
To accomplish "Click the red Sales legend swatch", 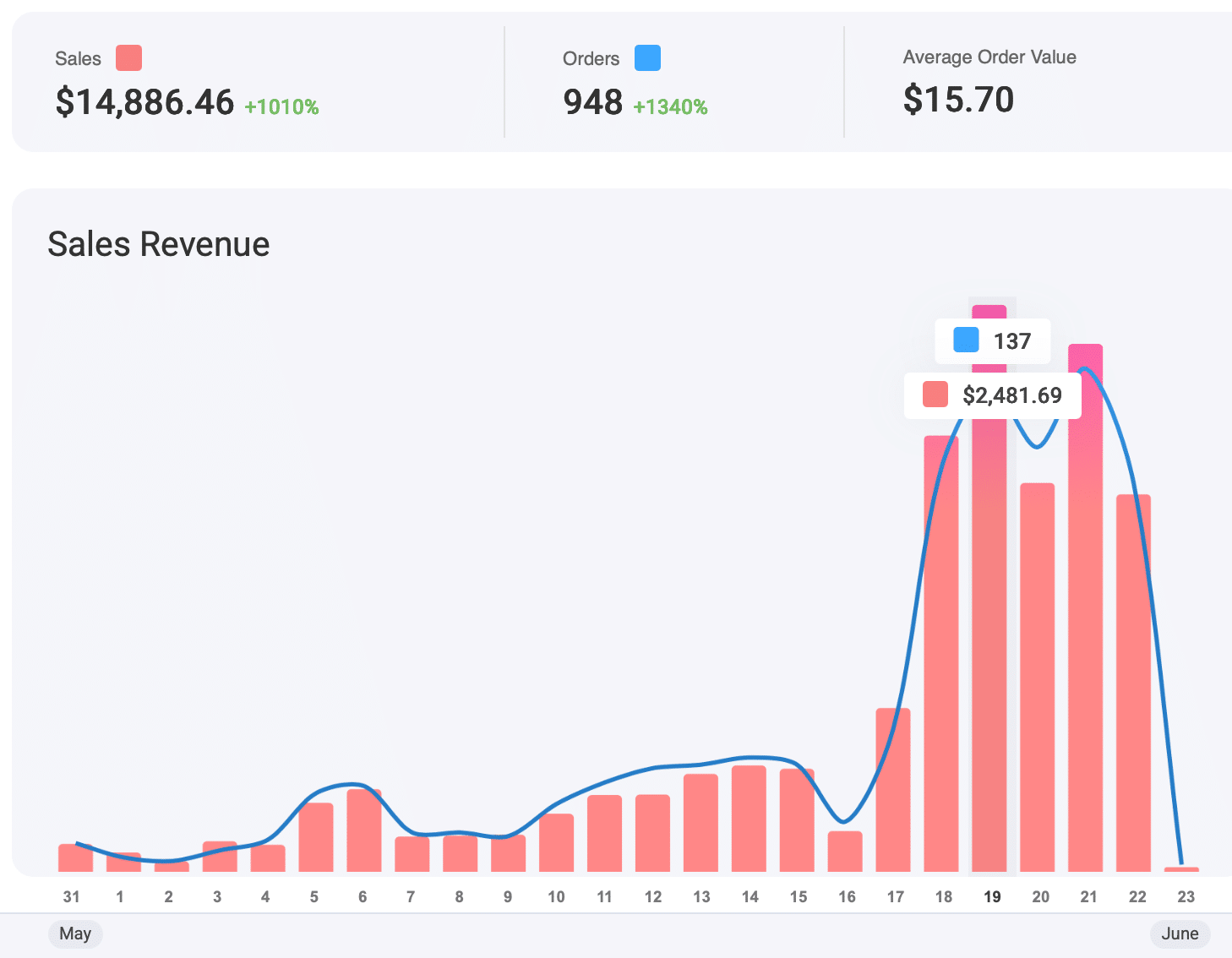I will click(128, 58).
